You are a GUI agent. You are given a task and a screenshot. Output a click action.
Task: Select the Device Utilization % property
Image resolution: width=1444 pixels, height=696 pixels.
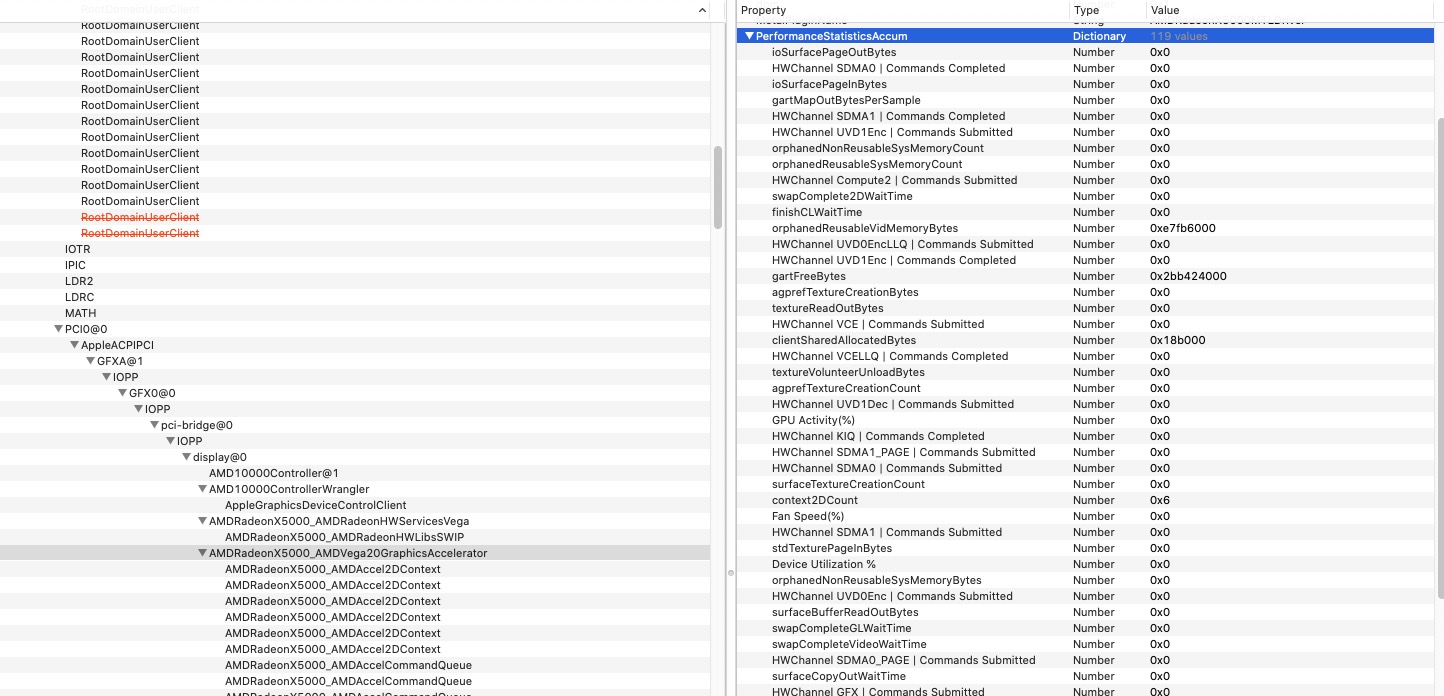(823, 564)
